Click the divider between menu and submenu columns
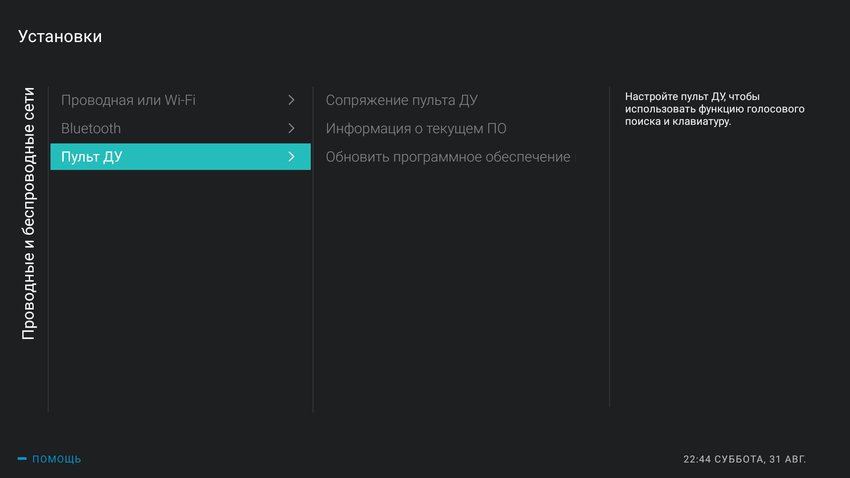850x478 pixels. click(x=313, y=250)
